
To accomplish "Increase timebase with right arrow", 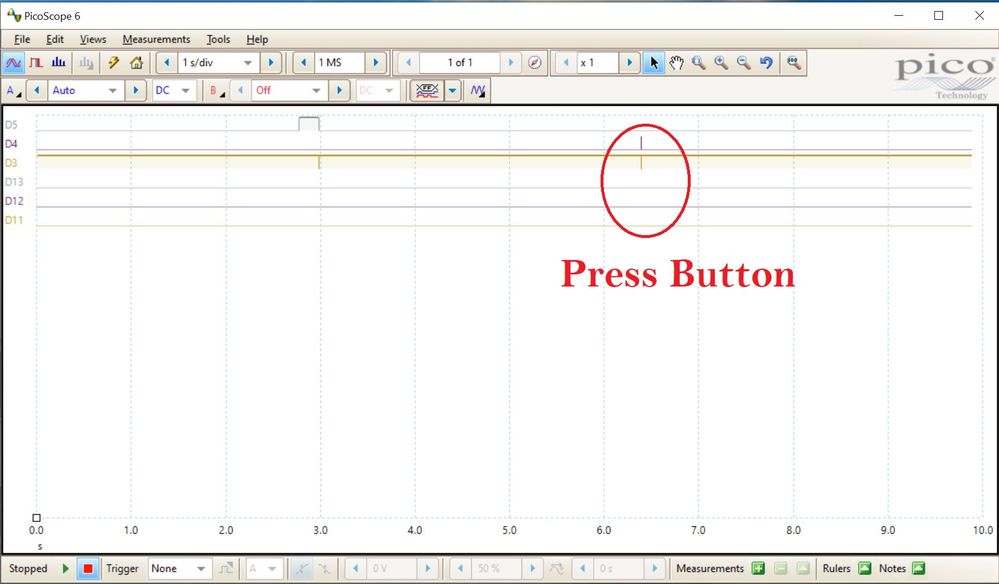I will 271,62.
